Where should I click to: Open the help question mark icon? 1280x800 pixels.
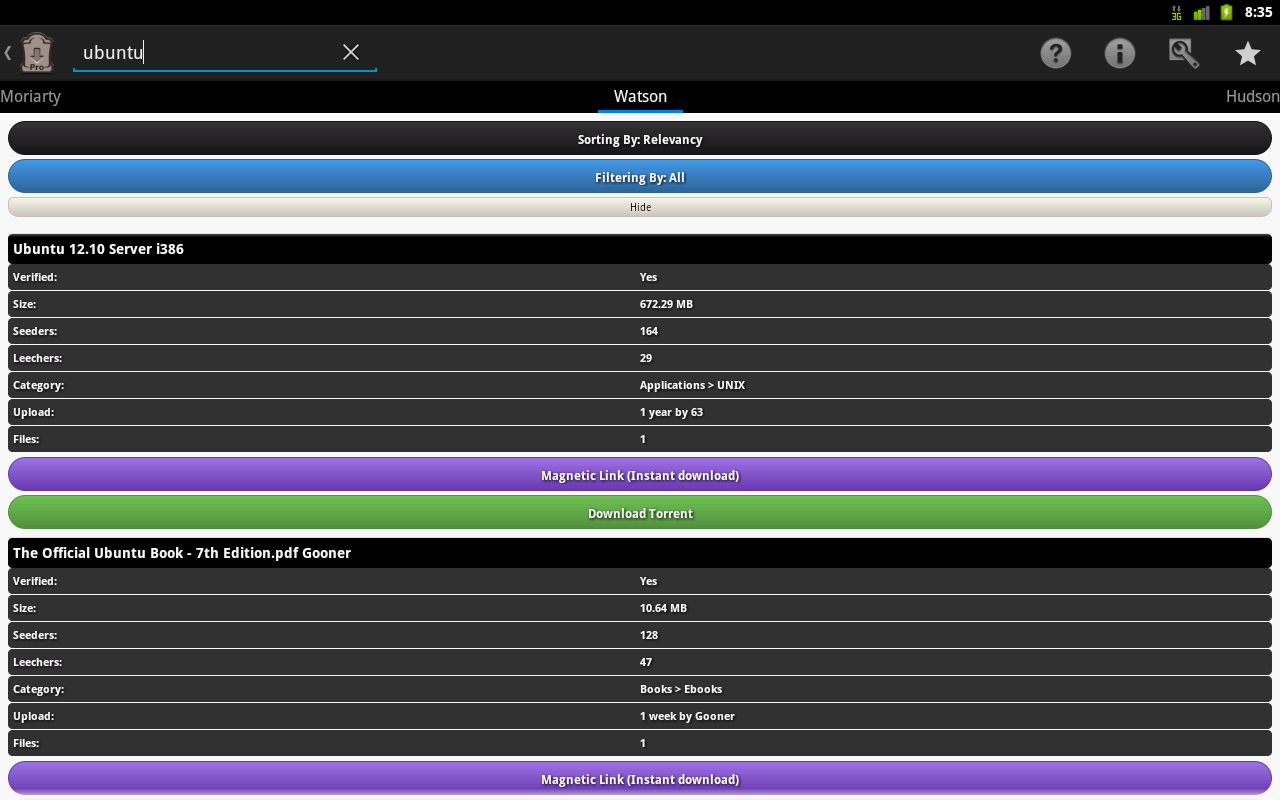coord(1056,53)
